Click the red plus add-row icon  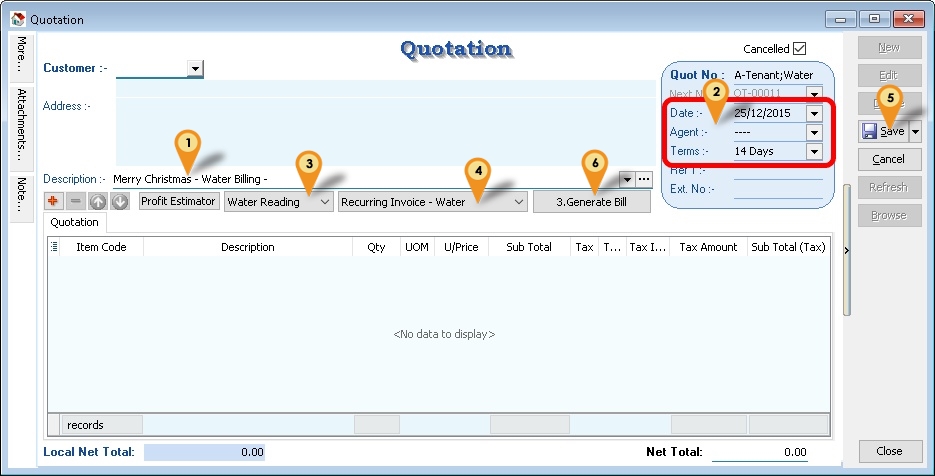(55, 202)
